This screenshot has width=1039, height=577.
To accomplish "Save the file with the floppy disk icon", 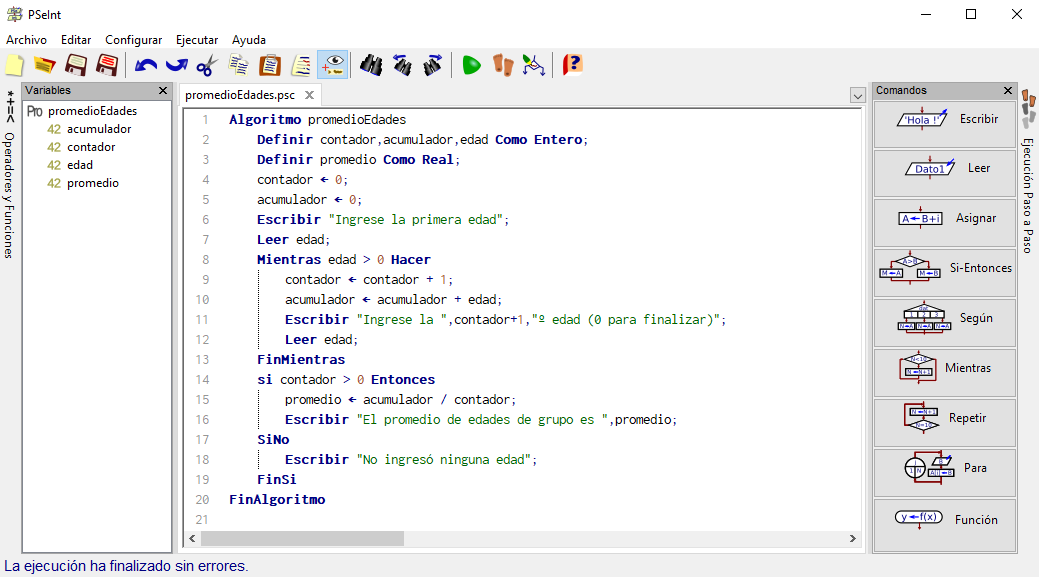I will [x=76, y=65].
